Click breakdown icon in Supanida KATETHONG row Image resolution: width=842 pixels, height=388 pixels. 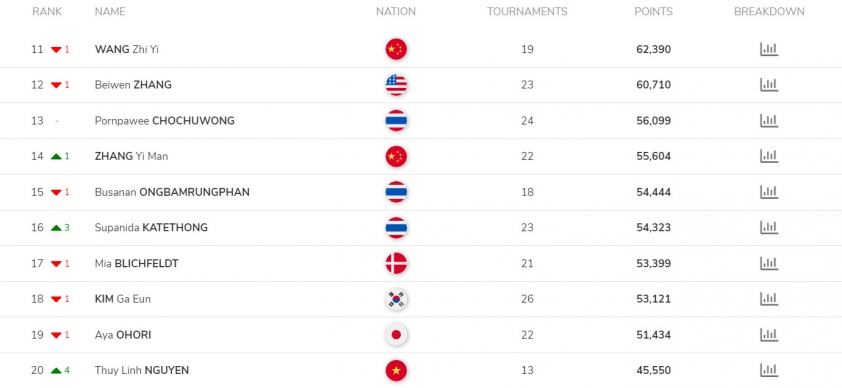click(769, 228)
